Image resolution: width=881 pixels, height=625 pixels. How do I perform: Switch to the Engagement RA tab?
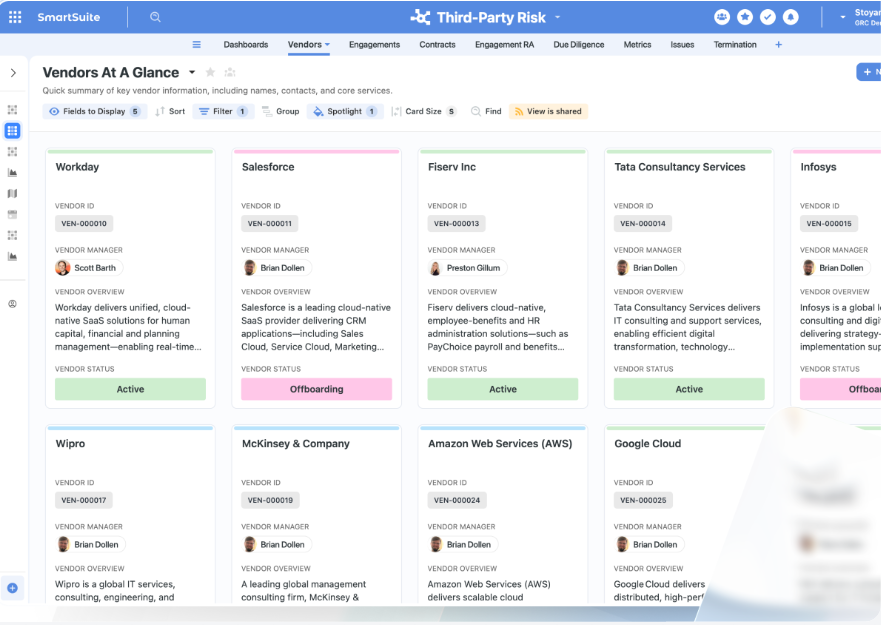click(x=504, y=44)
